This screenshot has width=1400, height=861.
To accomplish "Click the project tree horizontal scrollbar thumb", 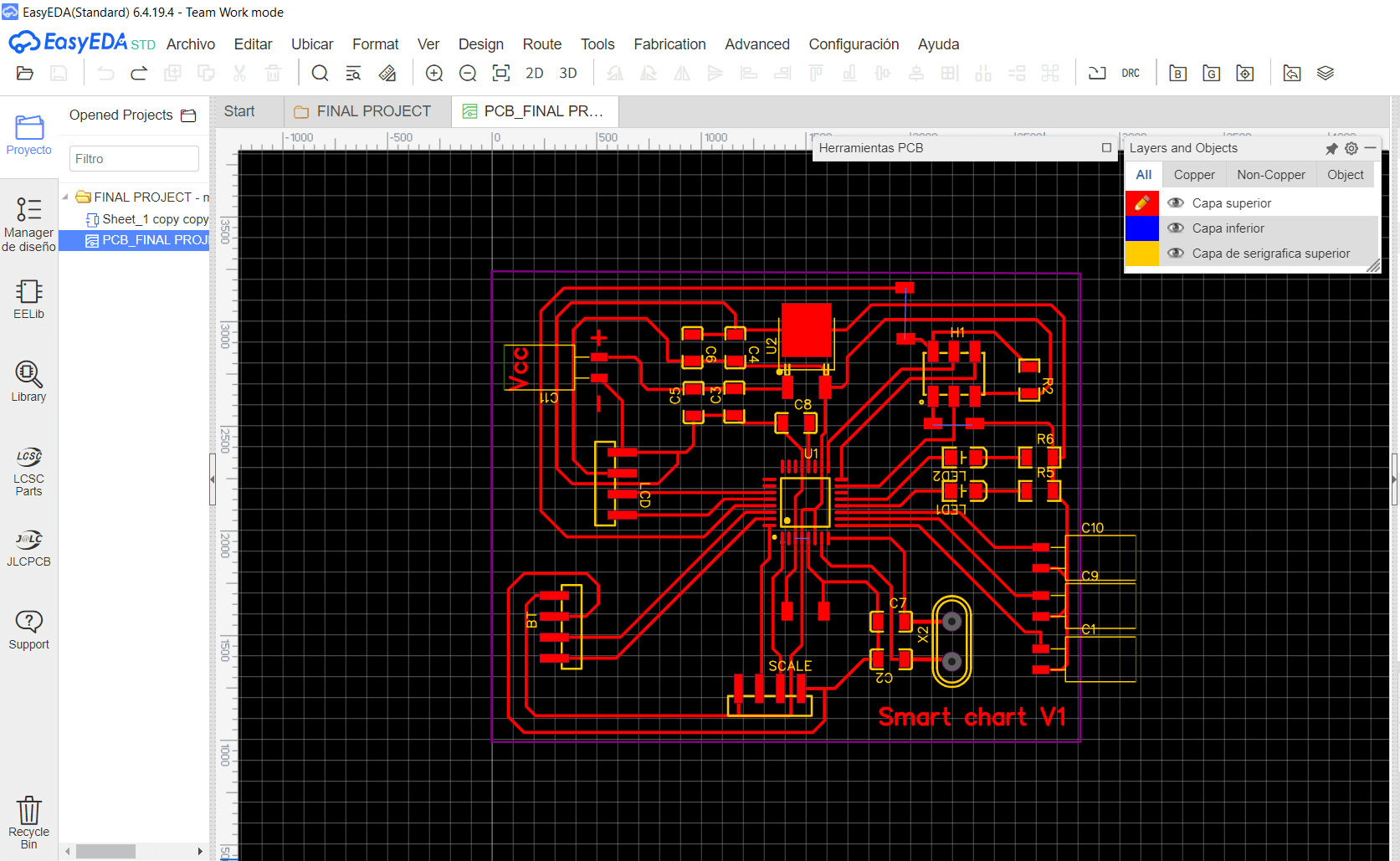I will (x=105, y=851).
